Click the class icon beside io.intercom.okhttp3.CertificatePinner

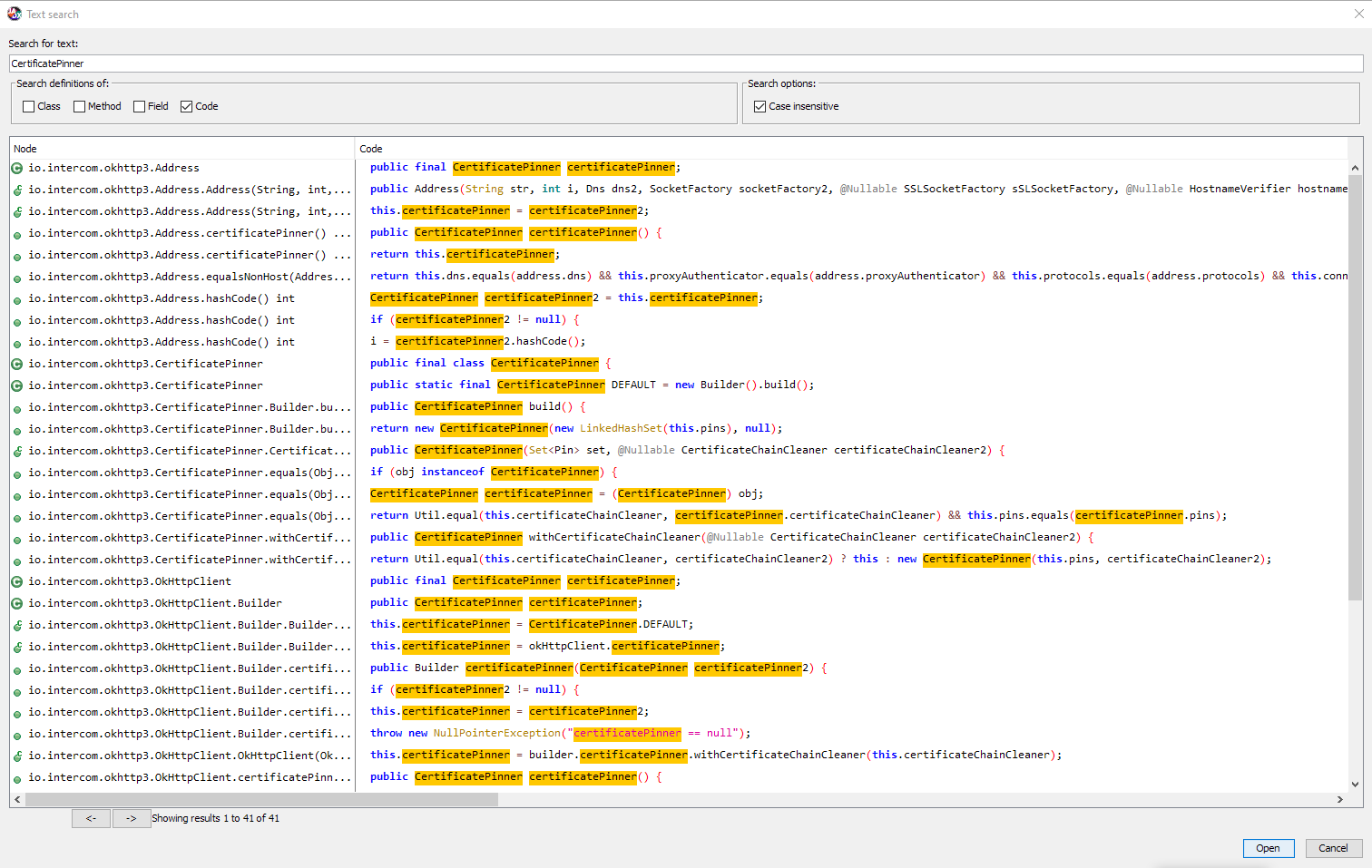[16, 363]
